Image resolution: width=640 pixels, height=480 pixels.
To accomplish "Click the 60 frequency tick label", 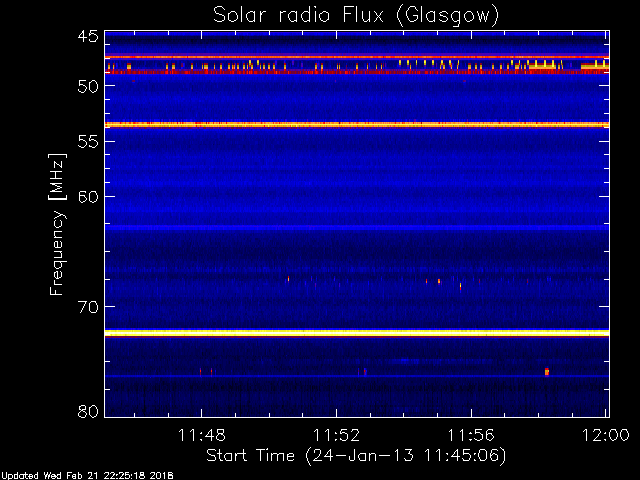I will 88,197.
